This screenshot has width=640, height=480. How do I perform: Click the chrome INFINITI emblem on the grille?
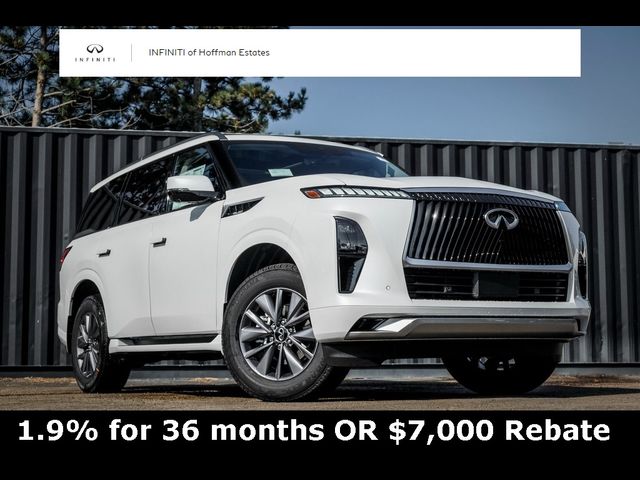[x=501, y=218]
